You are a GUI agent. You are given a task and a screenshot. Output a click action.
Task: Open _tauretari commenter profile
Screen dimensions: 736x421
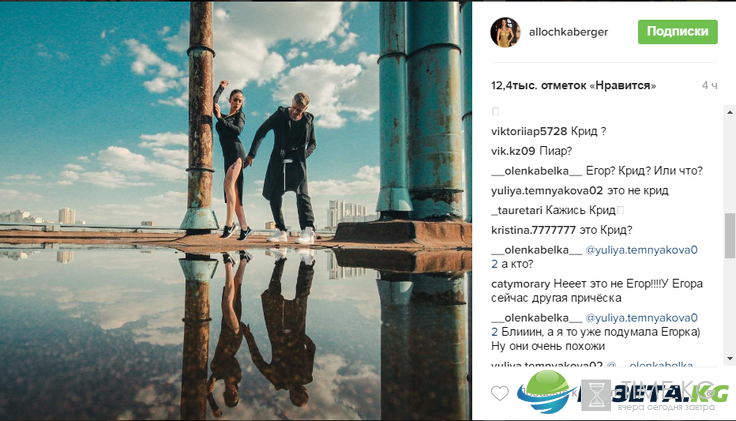click(516, 210)
